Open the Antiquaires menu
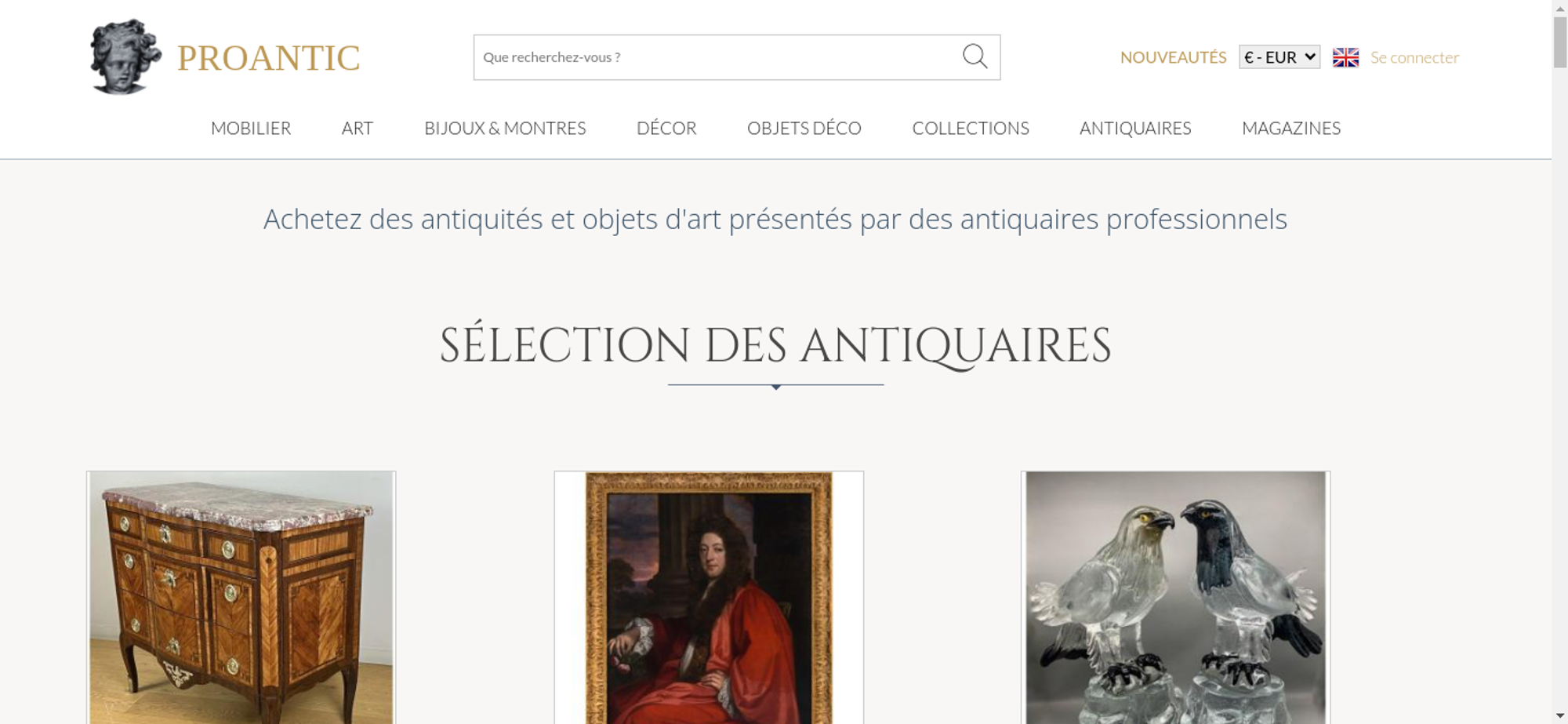The image size is (1568, 724). coord(1135,128)
